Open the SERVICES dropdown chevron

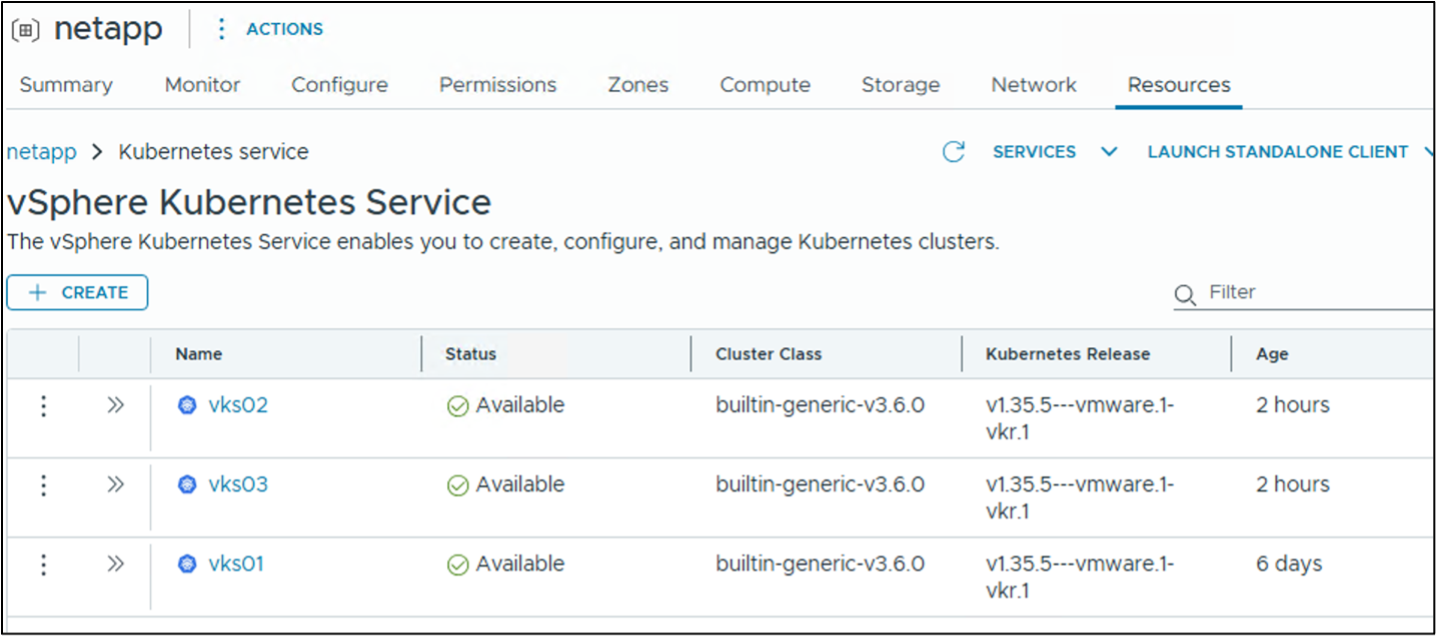click(1109, 152)
